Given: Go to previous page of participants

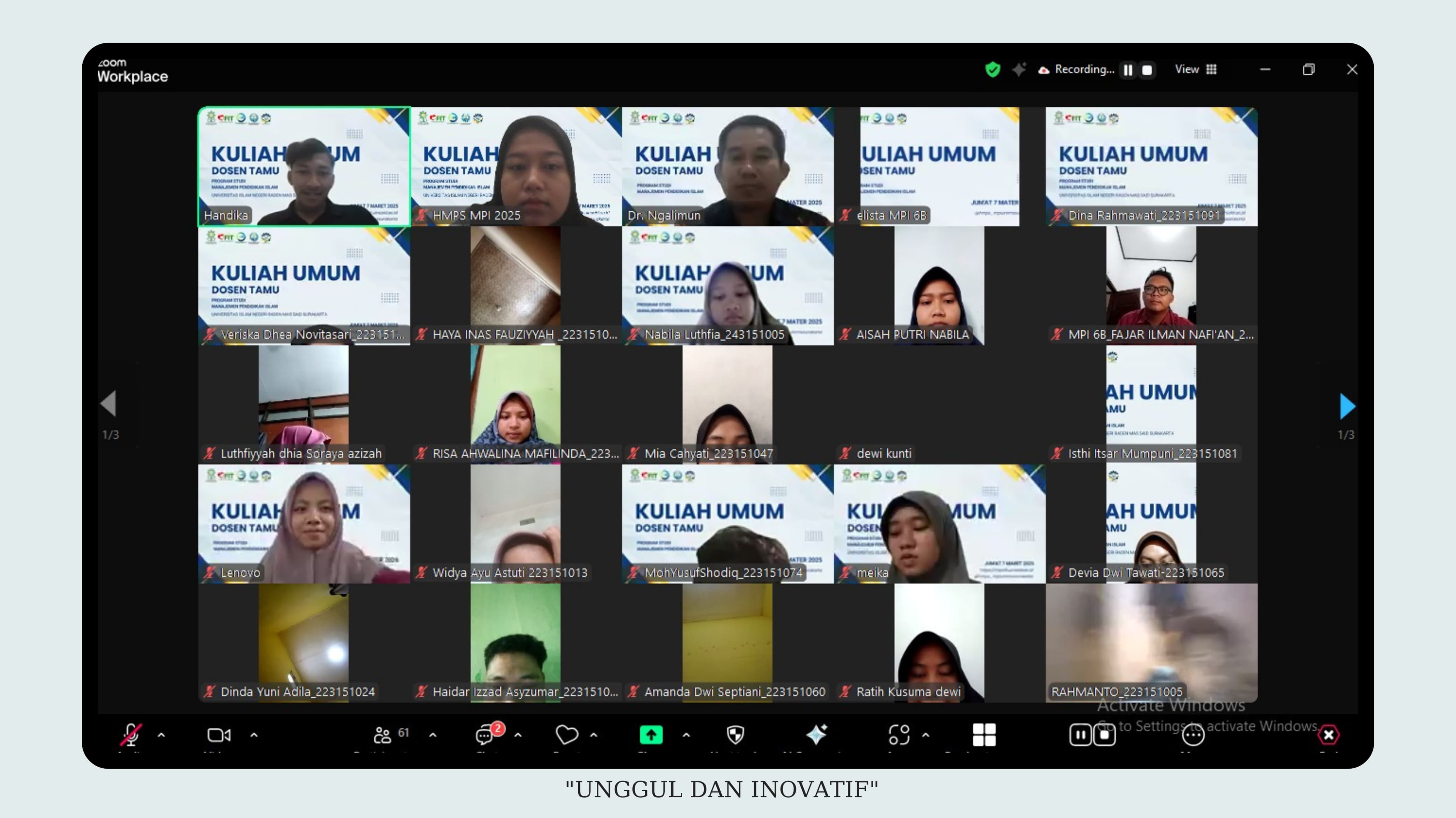Looking at the screenshot, I should [x=108, y=403].
